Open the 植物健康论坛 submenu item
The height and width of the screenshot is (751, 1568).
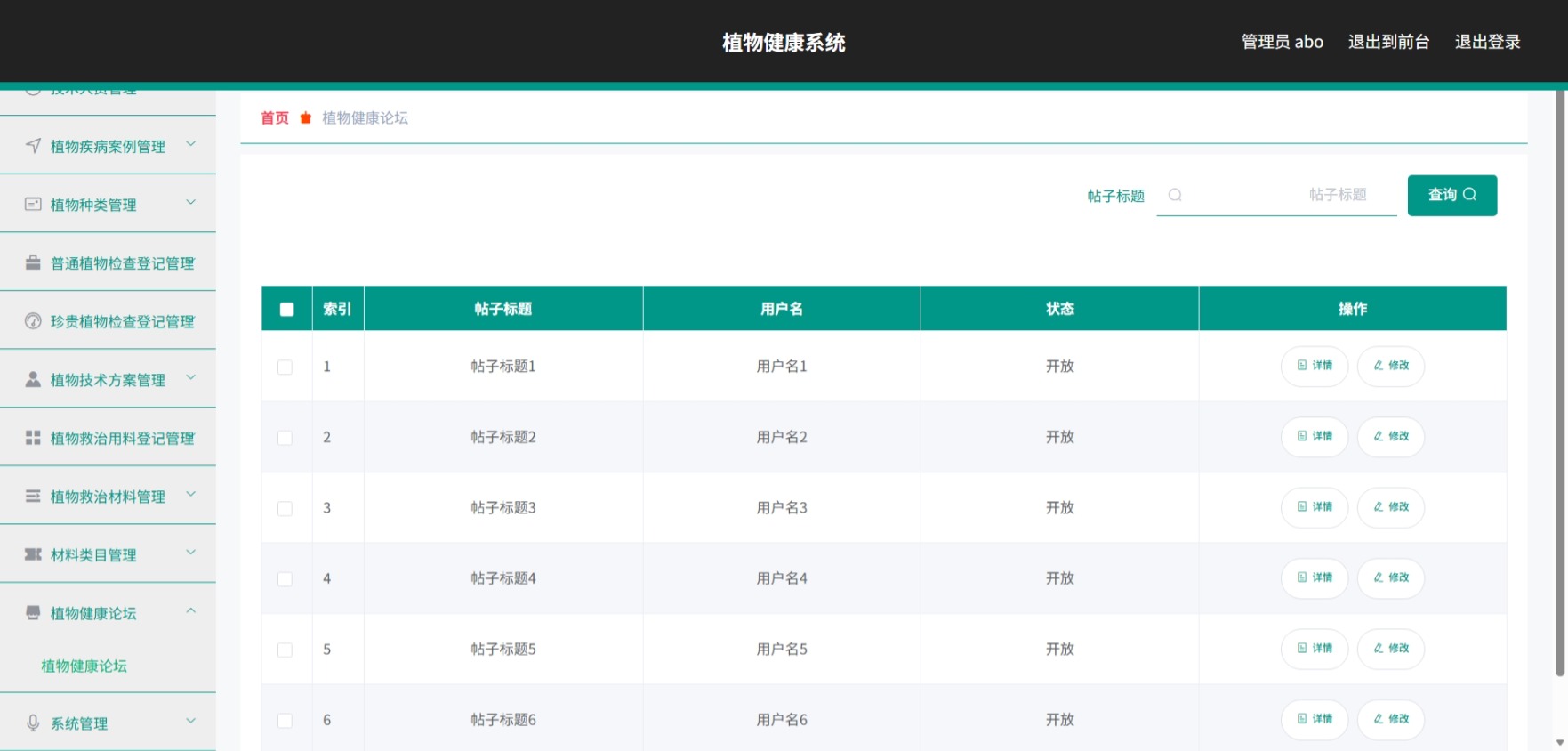84,666
